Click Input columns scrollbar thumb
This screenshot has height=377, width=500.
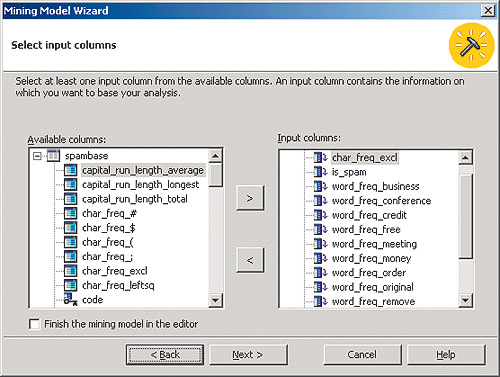click(465, 216)
